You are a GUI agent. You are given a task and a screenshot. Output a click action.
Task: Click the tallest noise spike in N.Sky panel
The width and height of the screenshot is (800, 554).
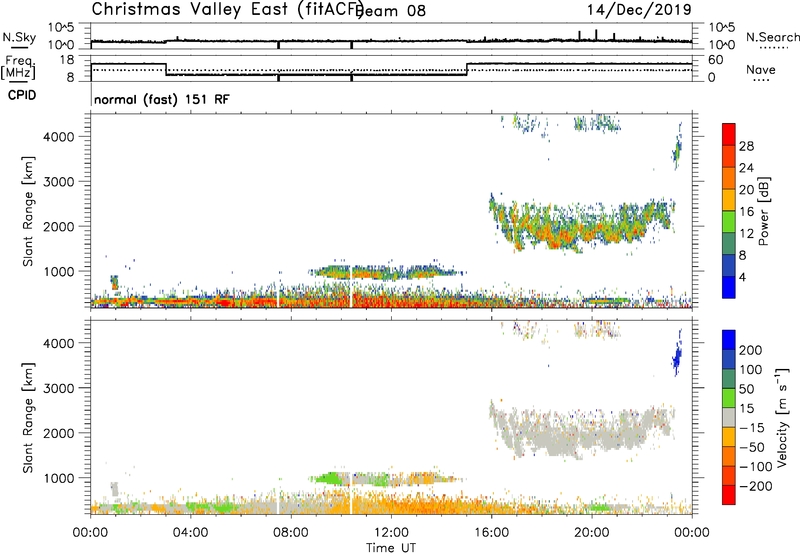(596, 35)
